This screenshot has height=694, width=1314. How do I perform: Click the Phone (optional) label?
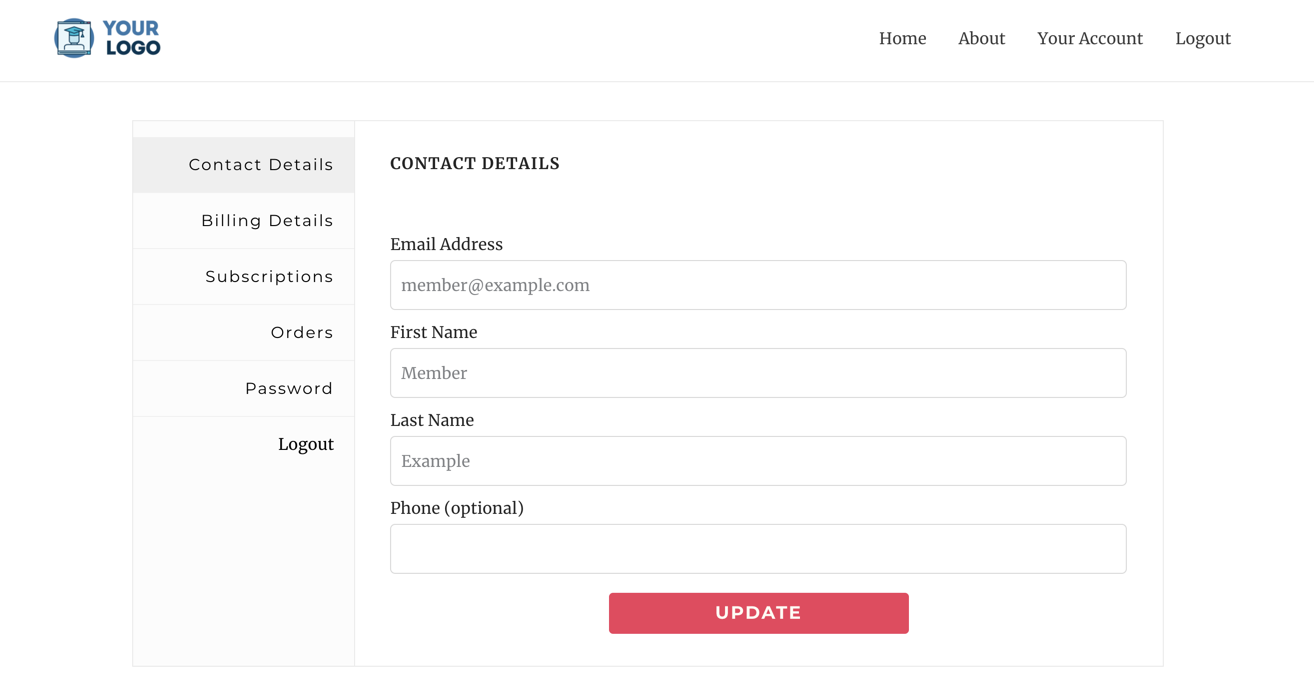click(457, 508)
